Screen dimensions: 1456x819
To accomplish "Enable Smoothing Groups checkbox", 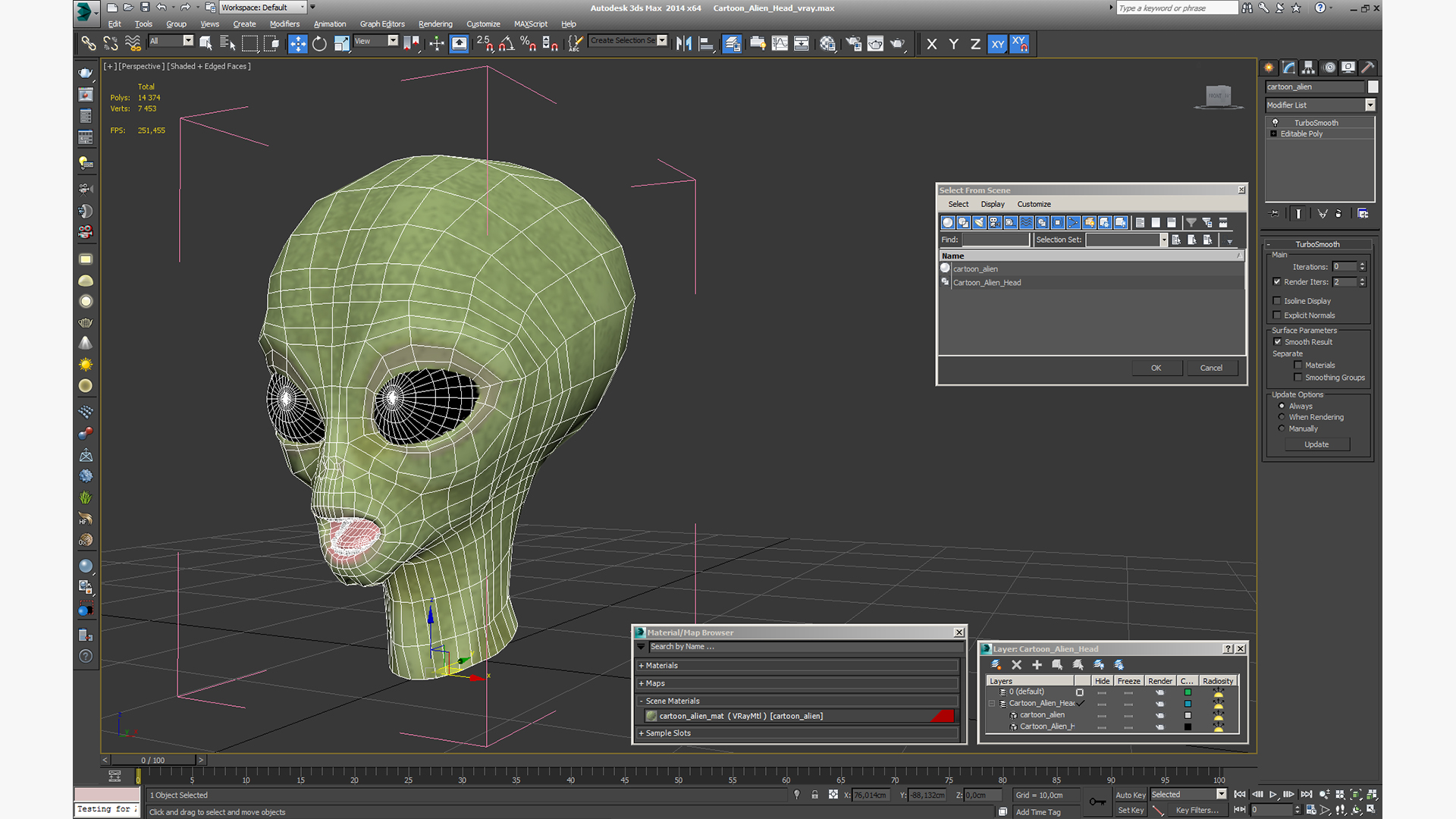I will pyautogui.click(x=1298, y=377).
